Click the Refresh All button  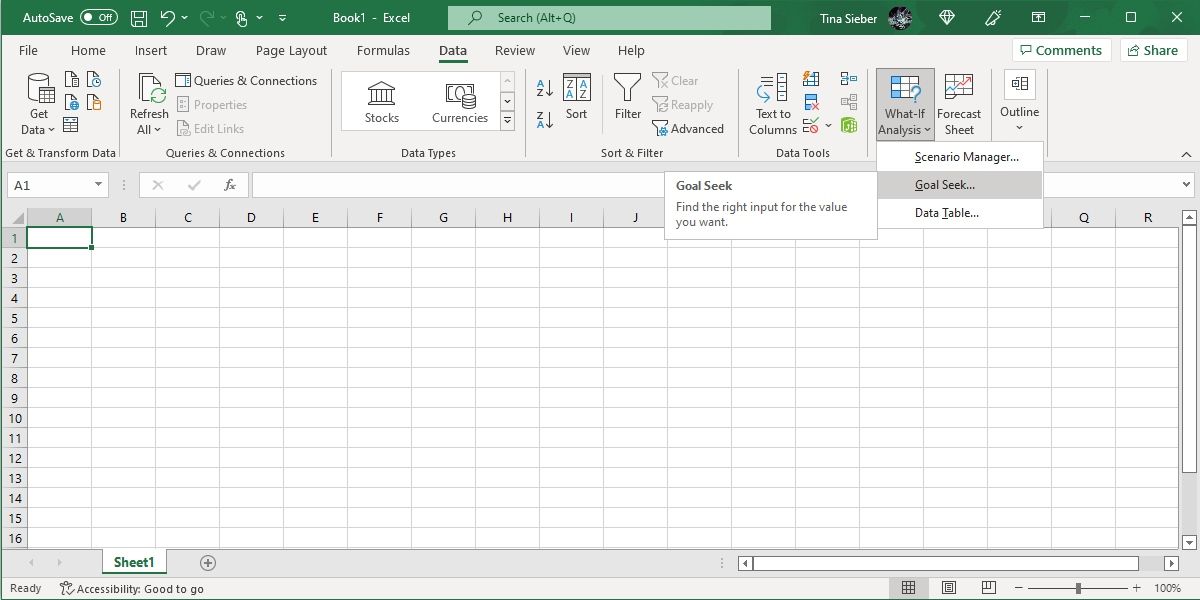click(148, 102)
